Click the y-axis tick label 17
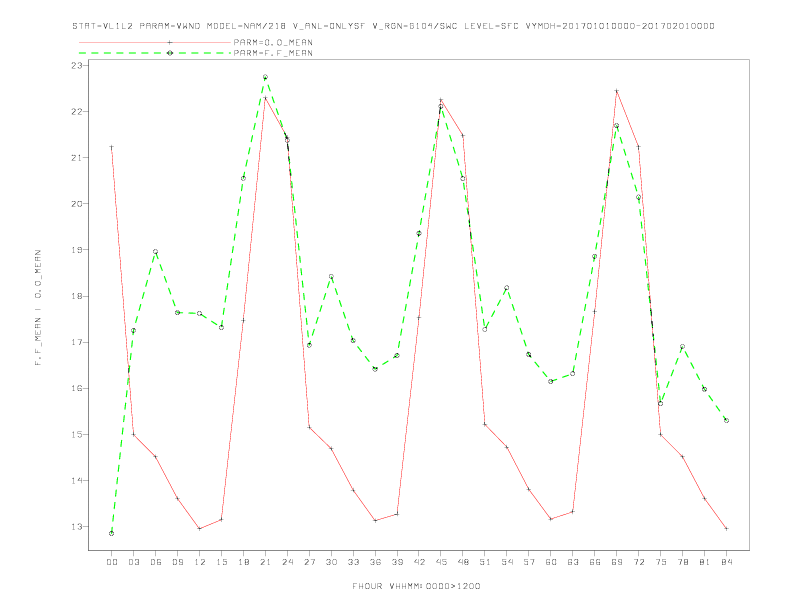Screen dimensions: 792x612 (x=77, y=342)
